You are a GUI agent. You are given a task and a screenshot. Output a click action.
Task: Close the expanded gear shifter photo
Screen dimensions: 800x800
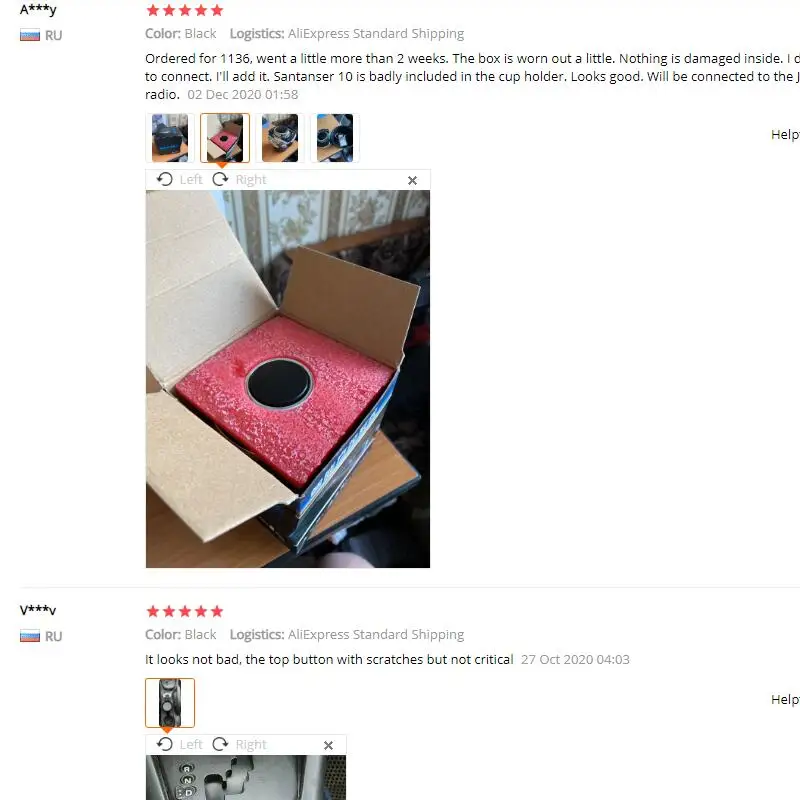329,745
